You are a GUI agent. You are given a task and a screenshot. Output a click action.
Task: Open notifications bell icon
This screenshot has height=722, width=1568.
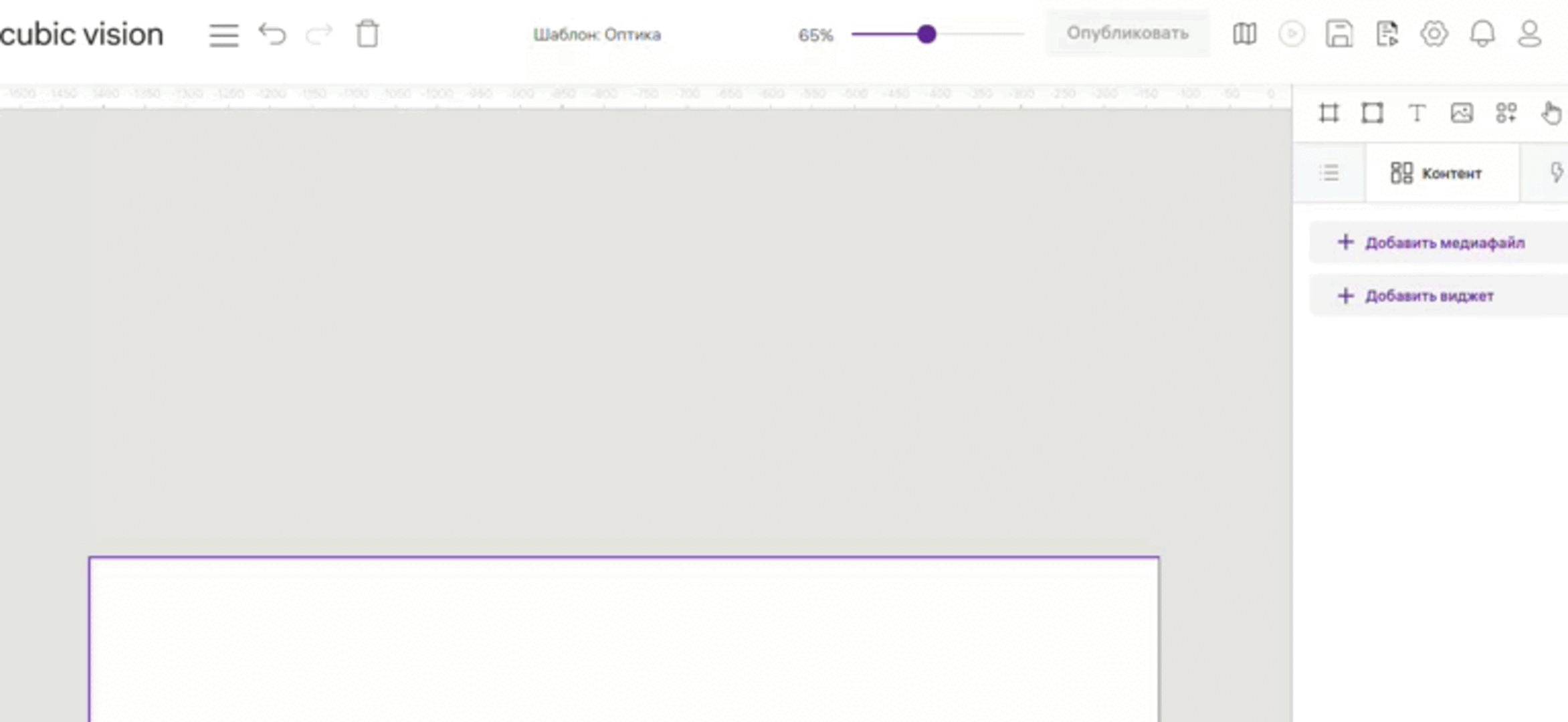coord(1482,33)
